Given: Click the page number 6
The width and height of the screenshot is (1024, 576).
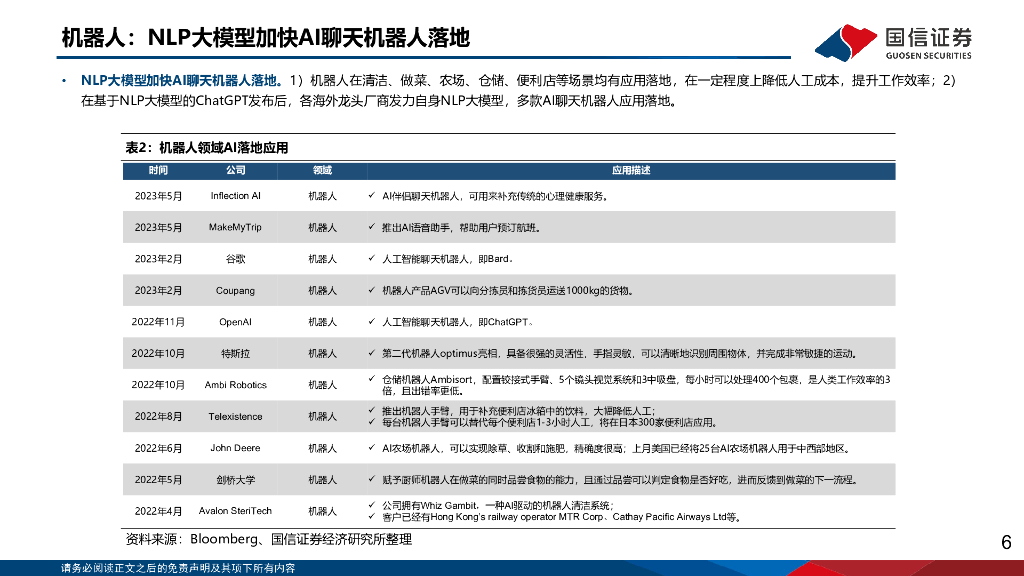Looking at the screenshot, I should 1005,541.
